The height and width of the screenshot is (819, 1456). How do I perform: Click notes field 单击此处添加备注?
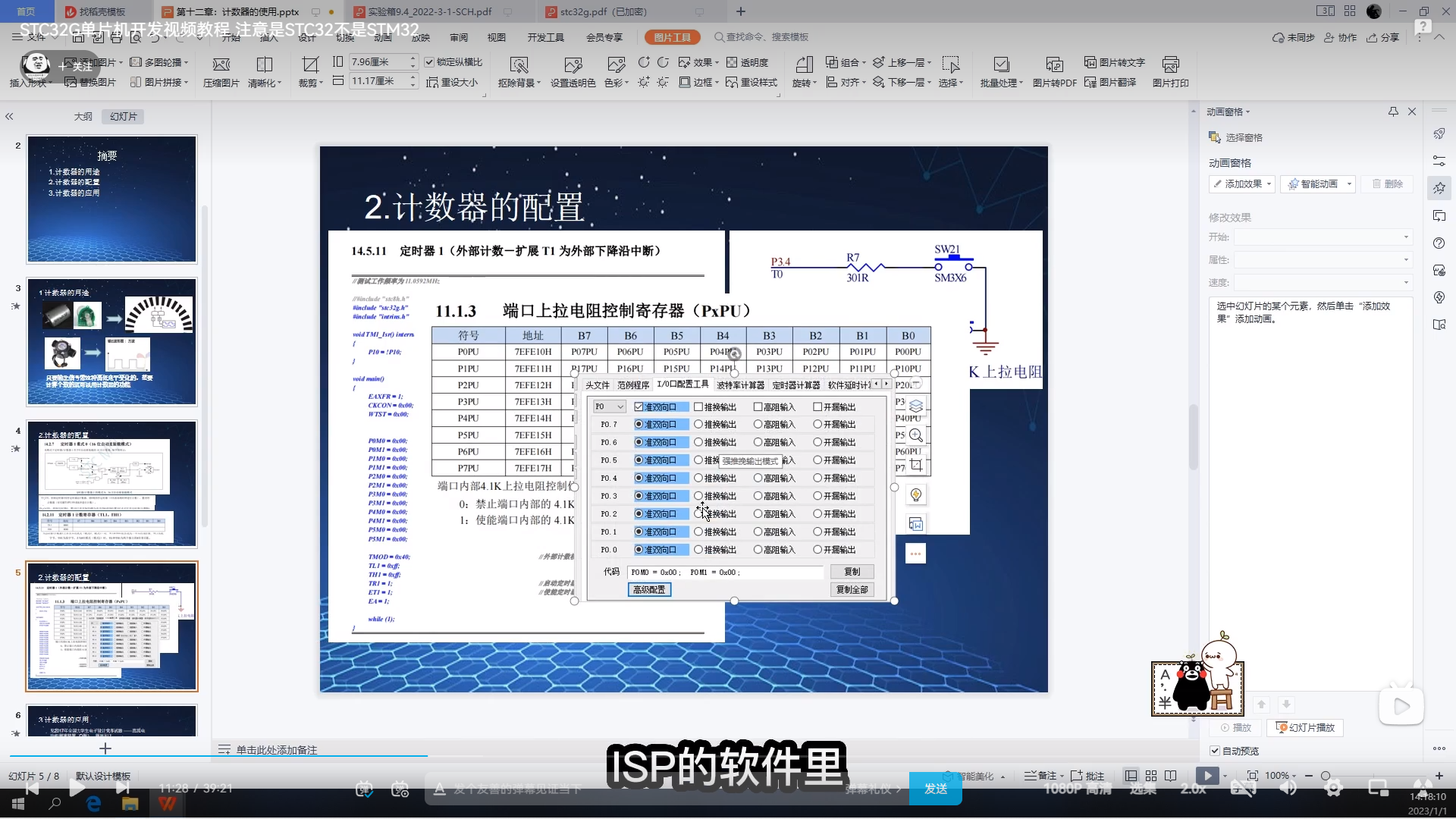(x=277, y=750)
